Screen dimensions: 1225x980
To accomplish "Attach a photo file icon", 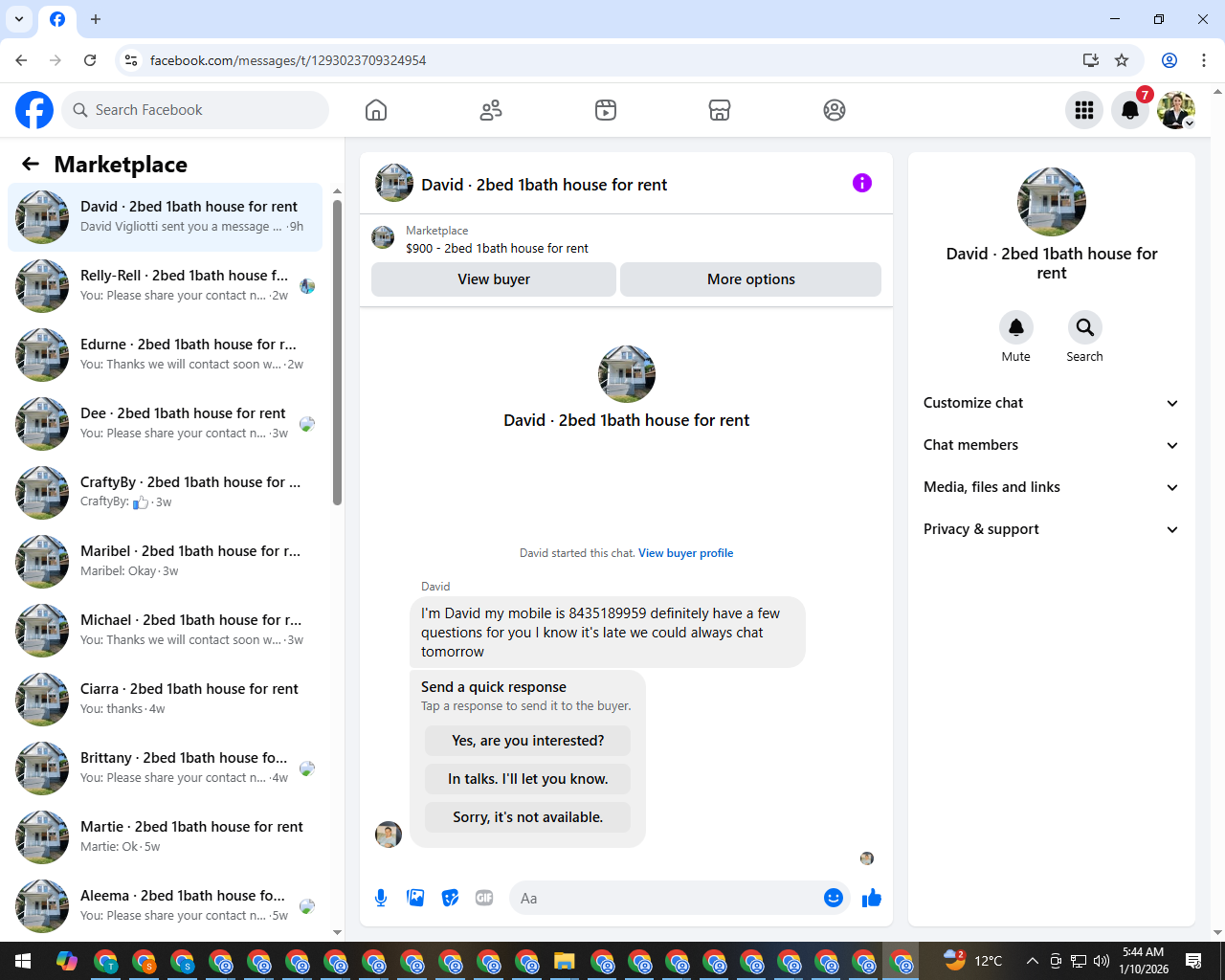I will pyautogui.click(x=415, y=898).
